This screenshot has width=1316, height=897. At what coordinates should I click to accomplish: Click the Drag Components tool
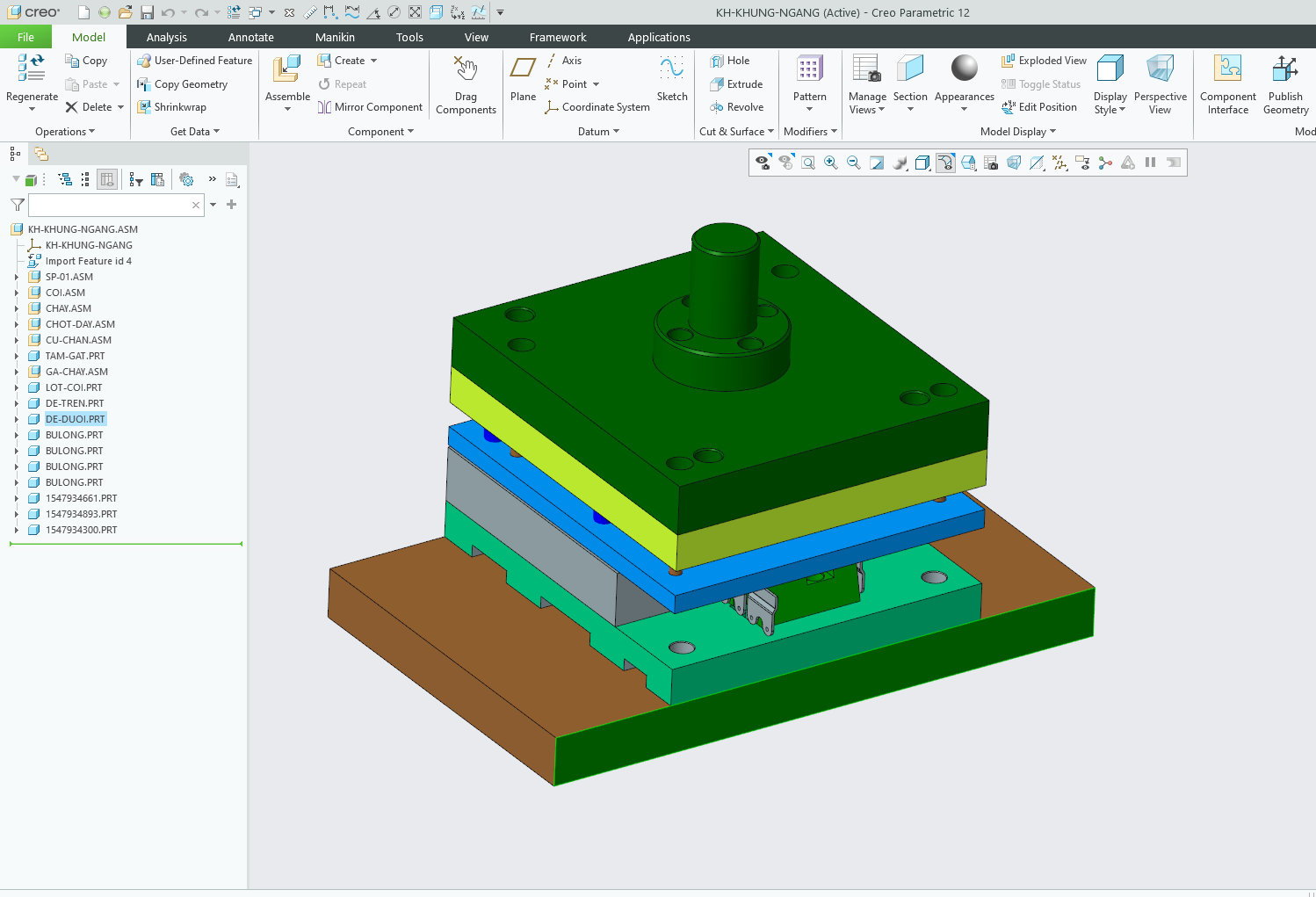(x=466, y=84)
